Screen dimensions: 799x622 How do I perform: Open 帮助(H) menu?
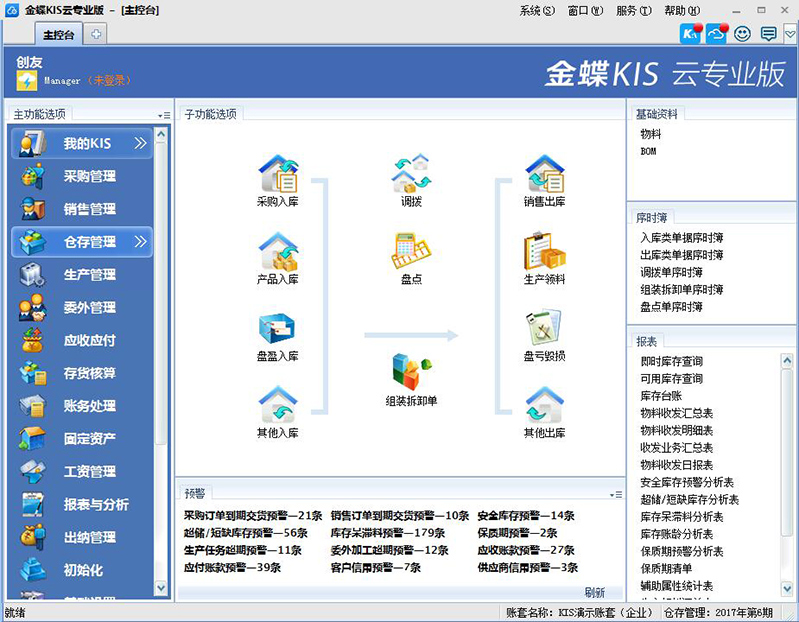coord(682,10)
